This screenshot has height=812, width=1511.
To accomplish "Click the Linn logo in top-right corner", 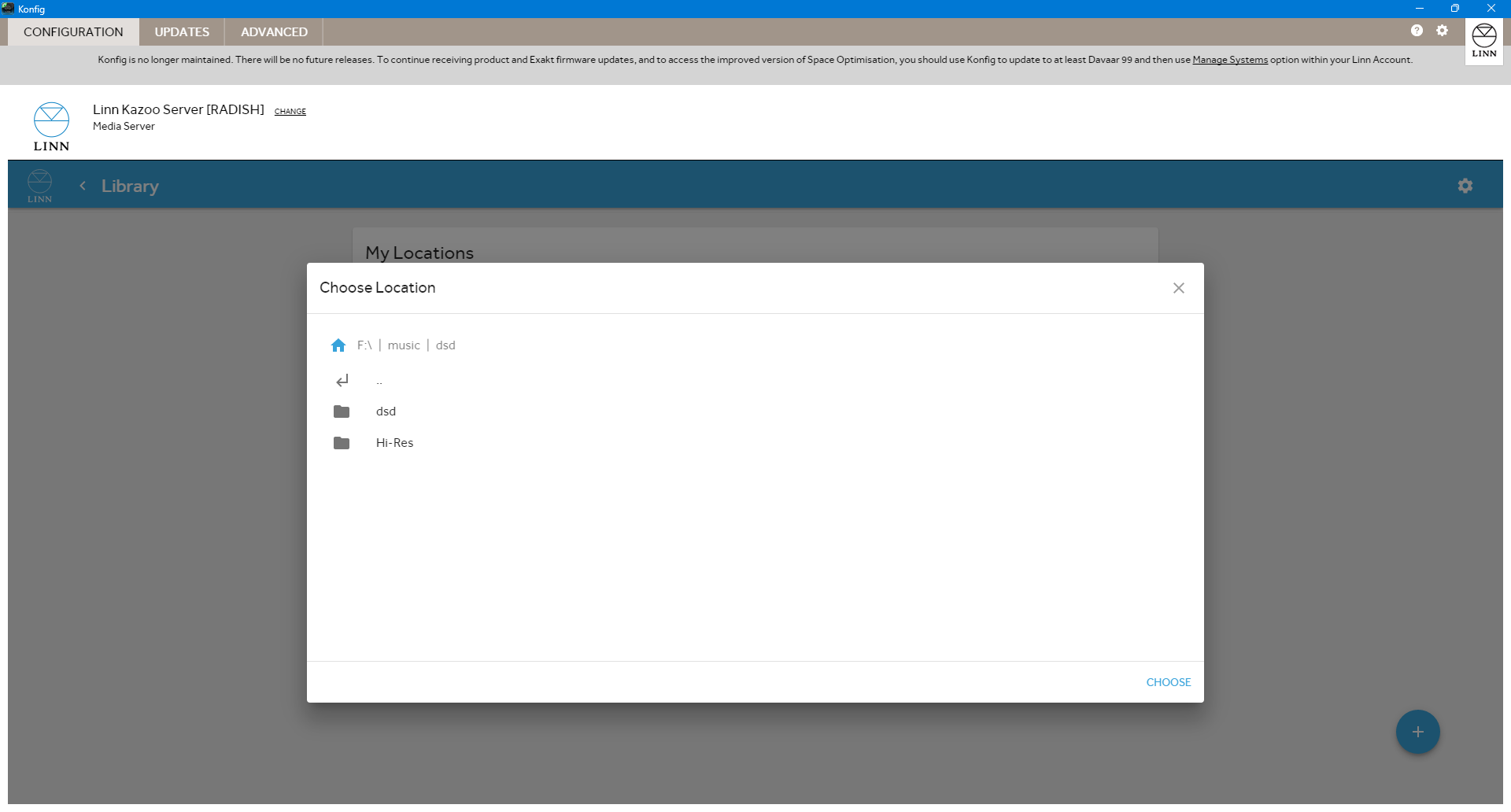I will tap(1484, 41).
